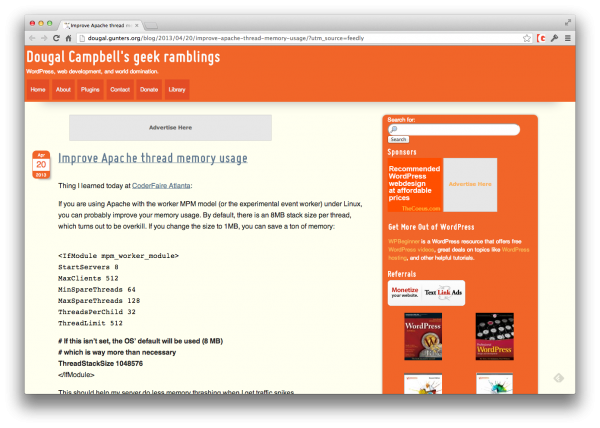Click the Advertise Here banner above the post
The height and width of the screenshot is (428, 600).
(x=170, y=128)
